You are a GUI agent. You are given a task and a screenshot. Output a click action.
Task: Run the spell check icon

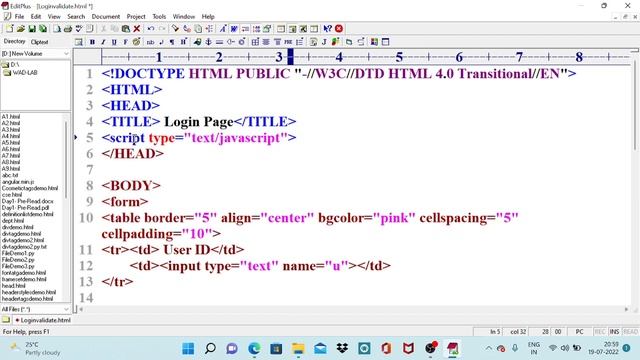[79, 29]
